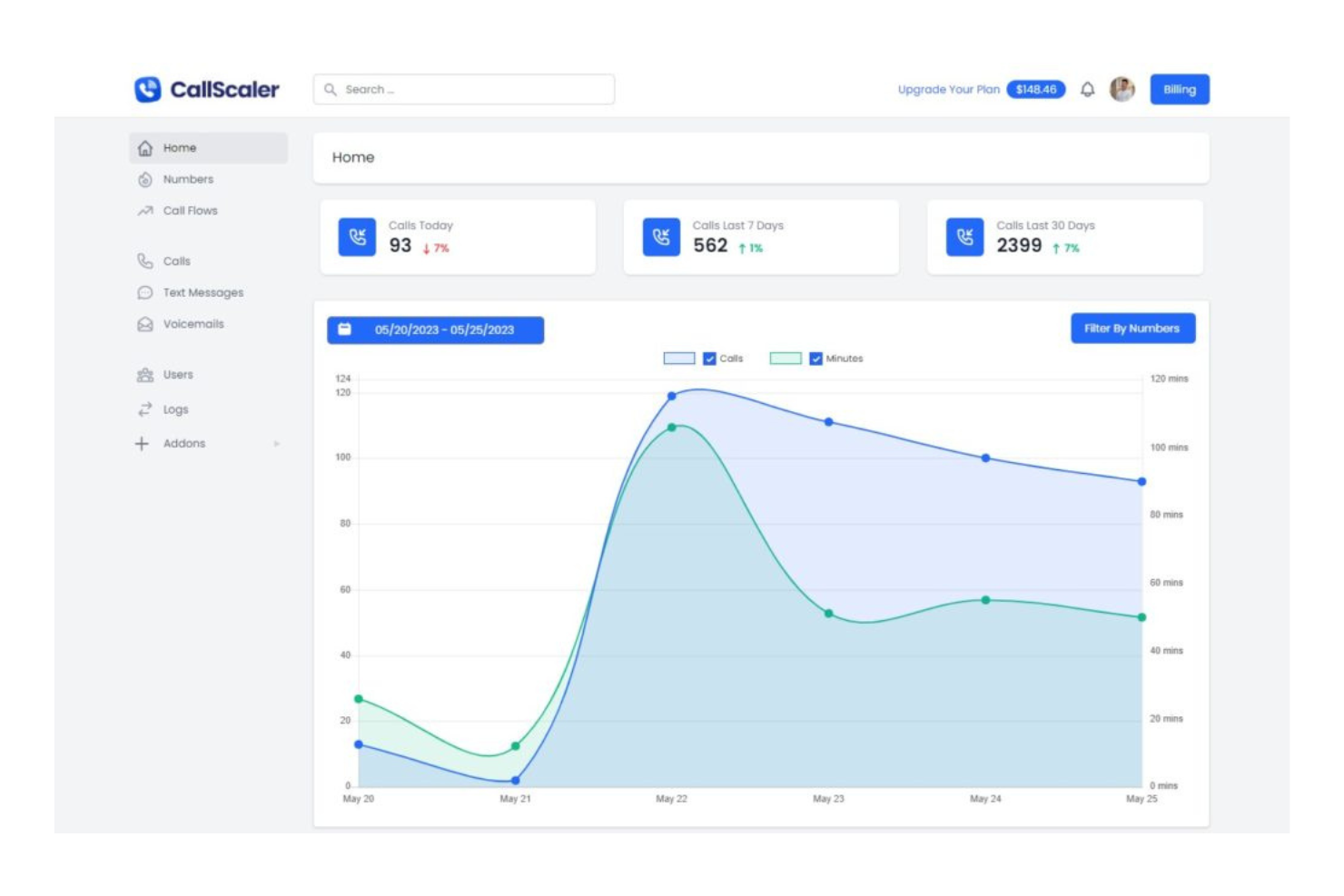Open the 05/20/2023 - 05/25/2023 date picker
This screenshot has width=1344, height=896.
pyautogui.click(x=434, y=330)
